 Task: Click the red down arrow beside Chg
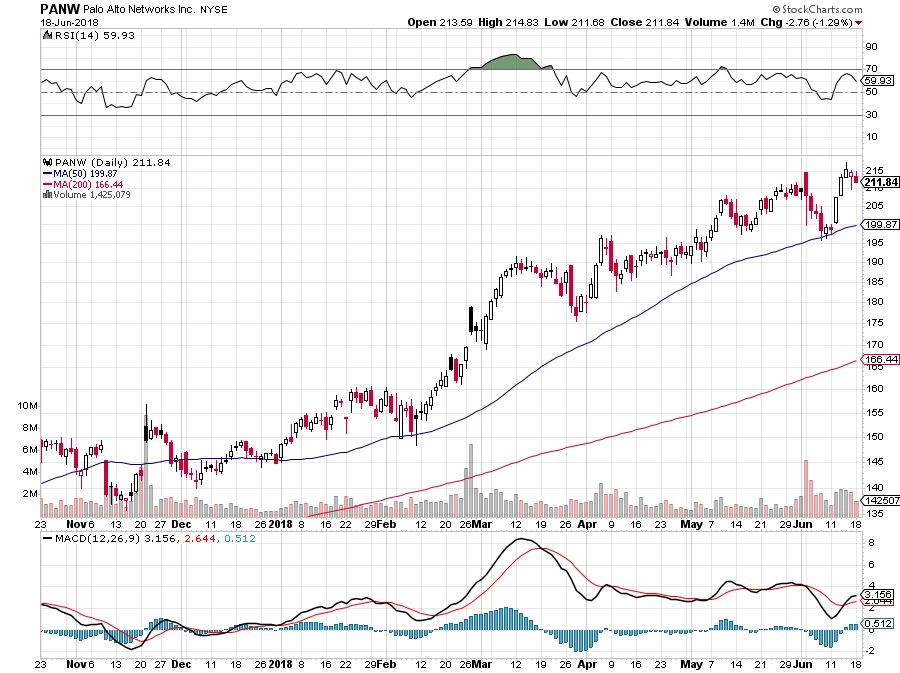pyautogui.click(x=858, y=23)
